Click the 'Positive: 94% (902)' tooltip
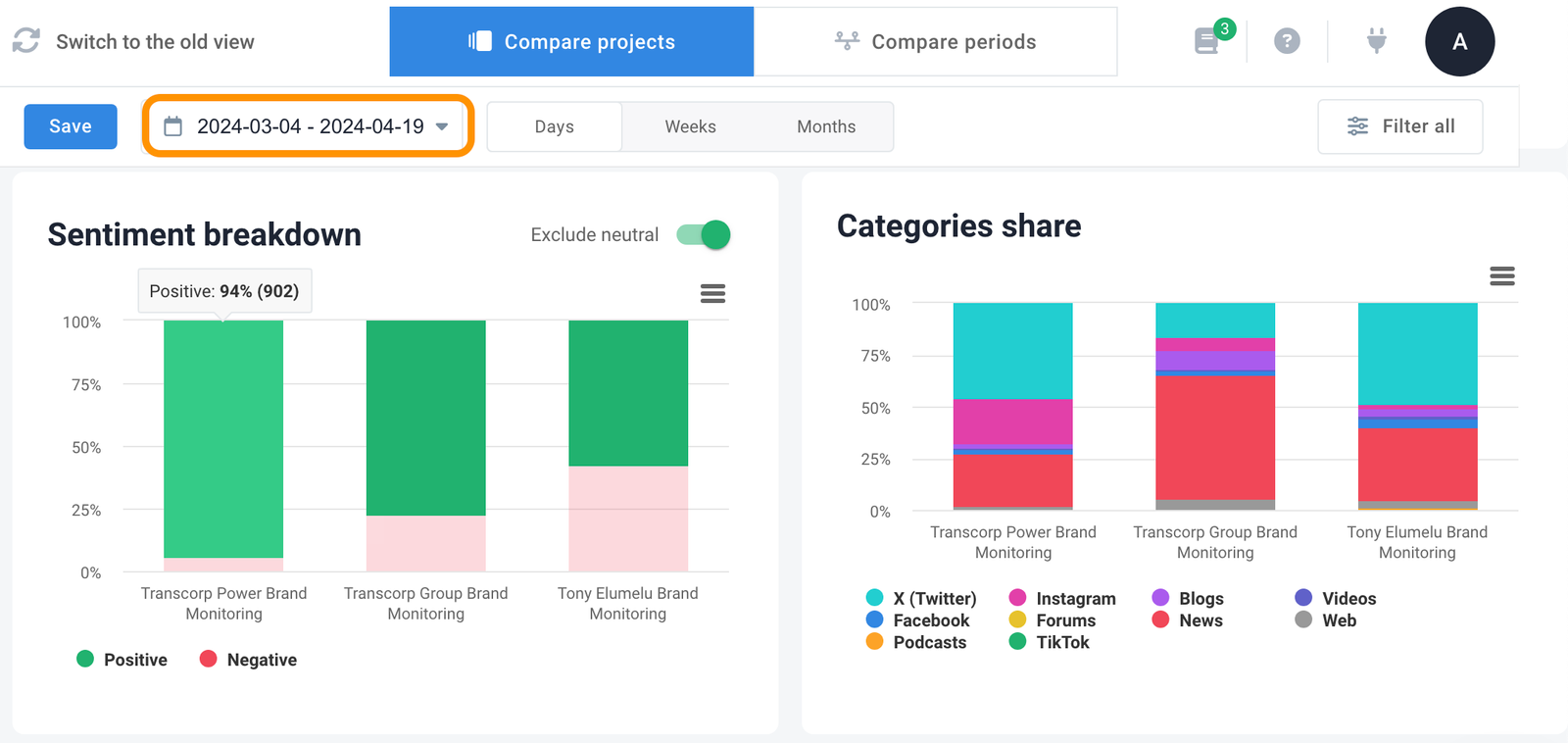This screenshot has height=743, width=1568. (224, 291)
